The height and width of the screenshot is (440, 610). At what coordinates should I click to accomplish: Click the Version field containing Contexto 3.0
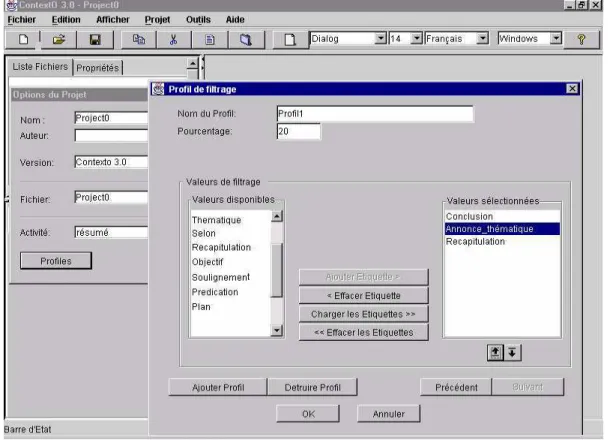click(x=111, y=162)
